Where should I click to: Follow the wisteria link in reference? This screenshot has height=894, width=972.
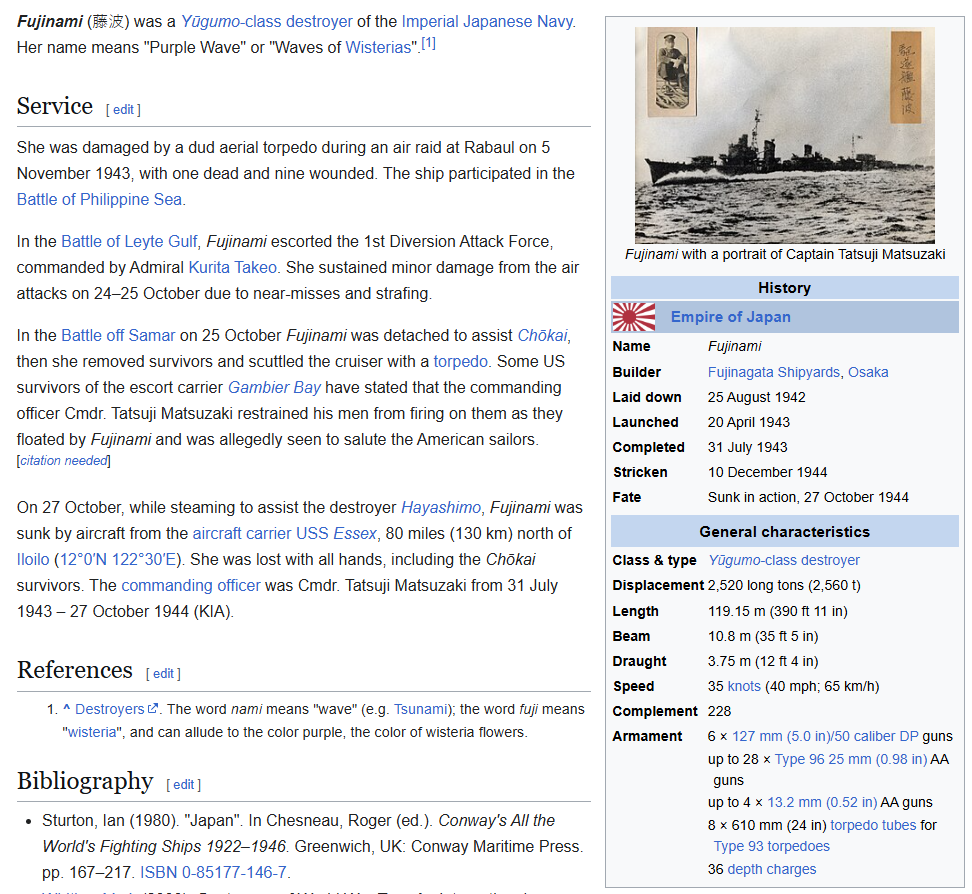92,733
